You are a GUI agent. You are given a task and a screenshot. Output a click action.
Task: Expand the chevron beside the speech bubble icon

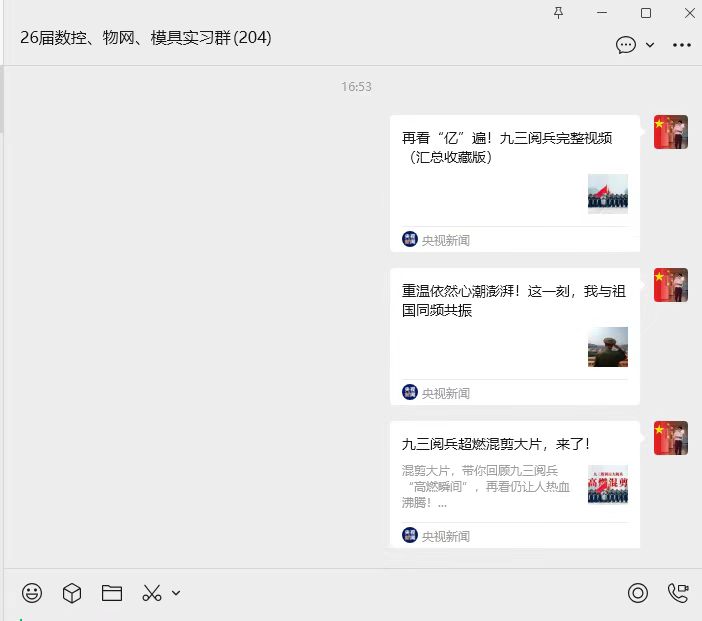tap(650, 45)
